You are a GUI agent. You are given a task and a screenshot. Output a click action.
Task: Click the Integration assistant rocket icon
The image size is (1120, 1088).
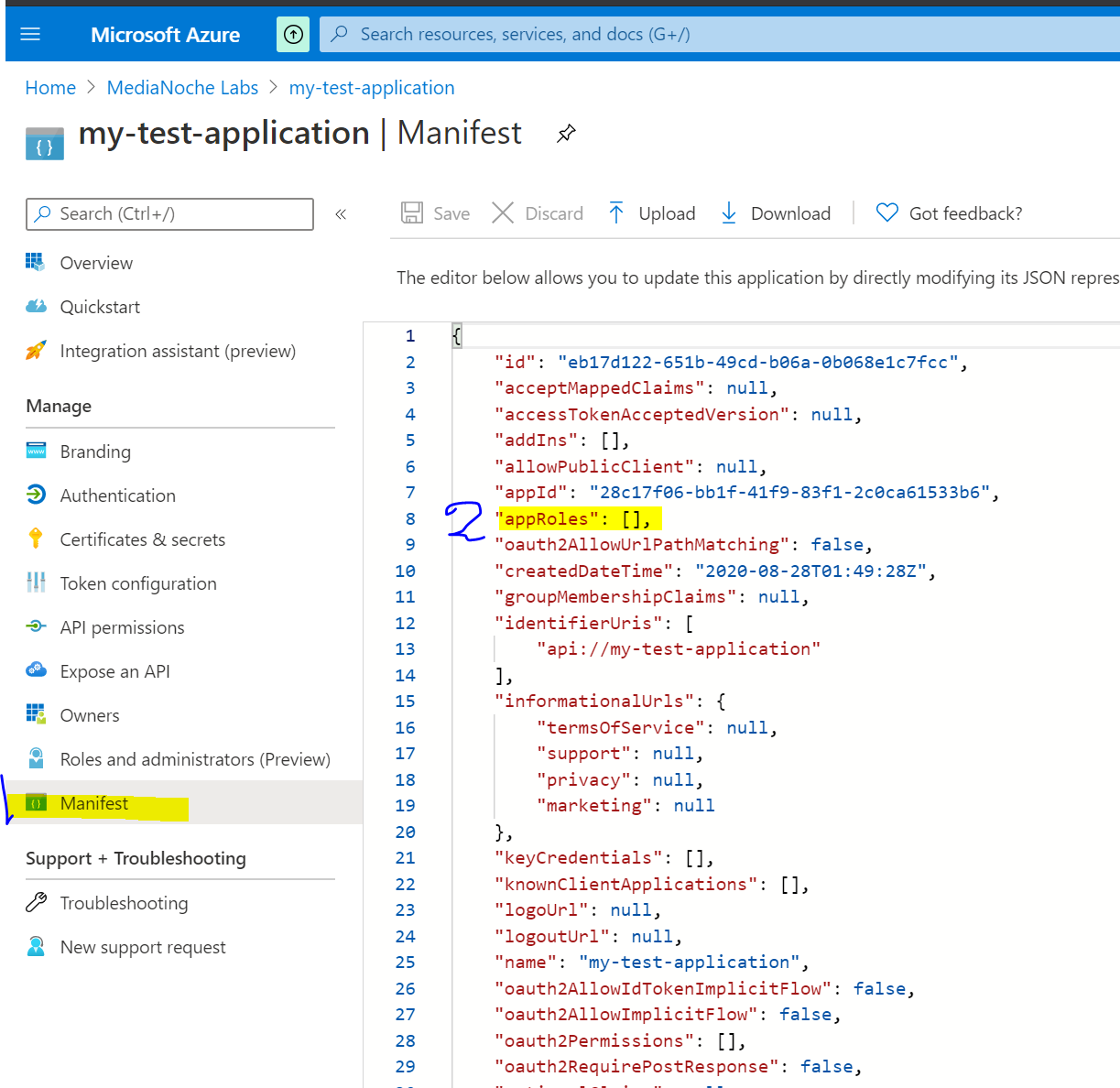[x=36, y=351]
